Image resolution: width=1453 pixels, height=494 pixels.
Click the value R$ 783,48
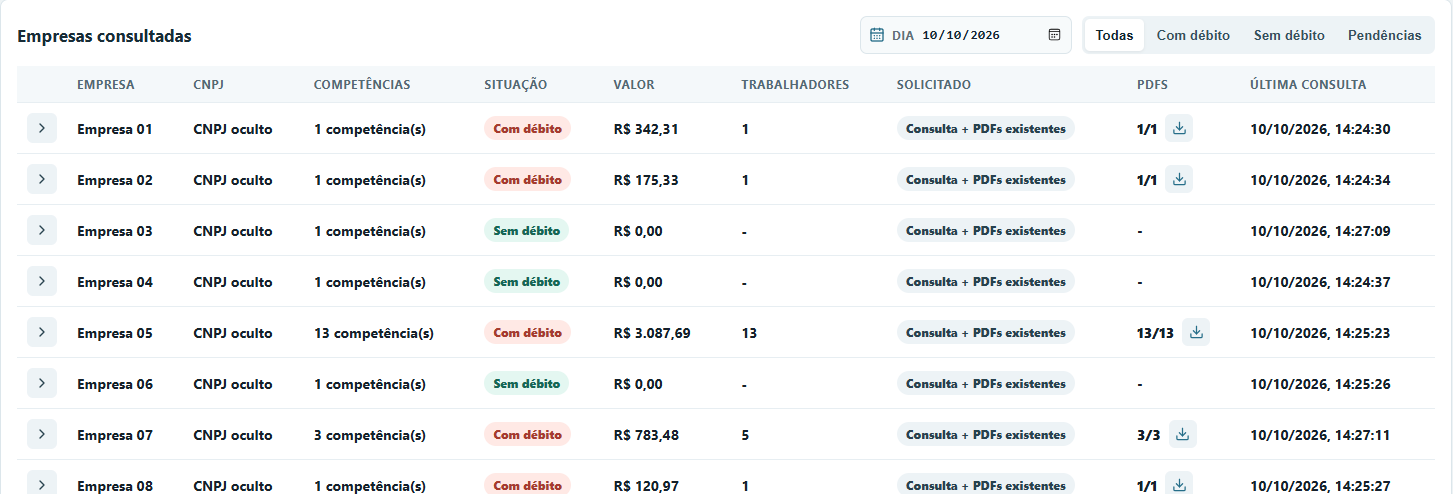646,435
